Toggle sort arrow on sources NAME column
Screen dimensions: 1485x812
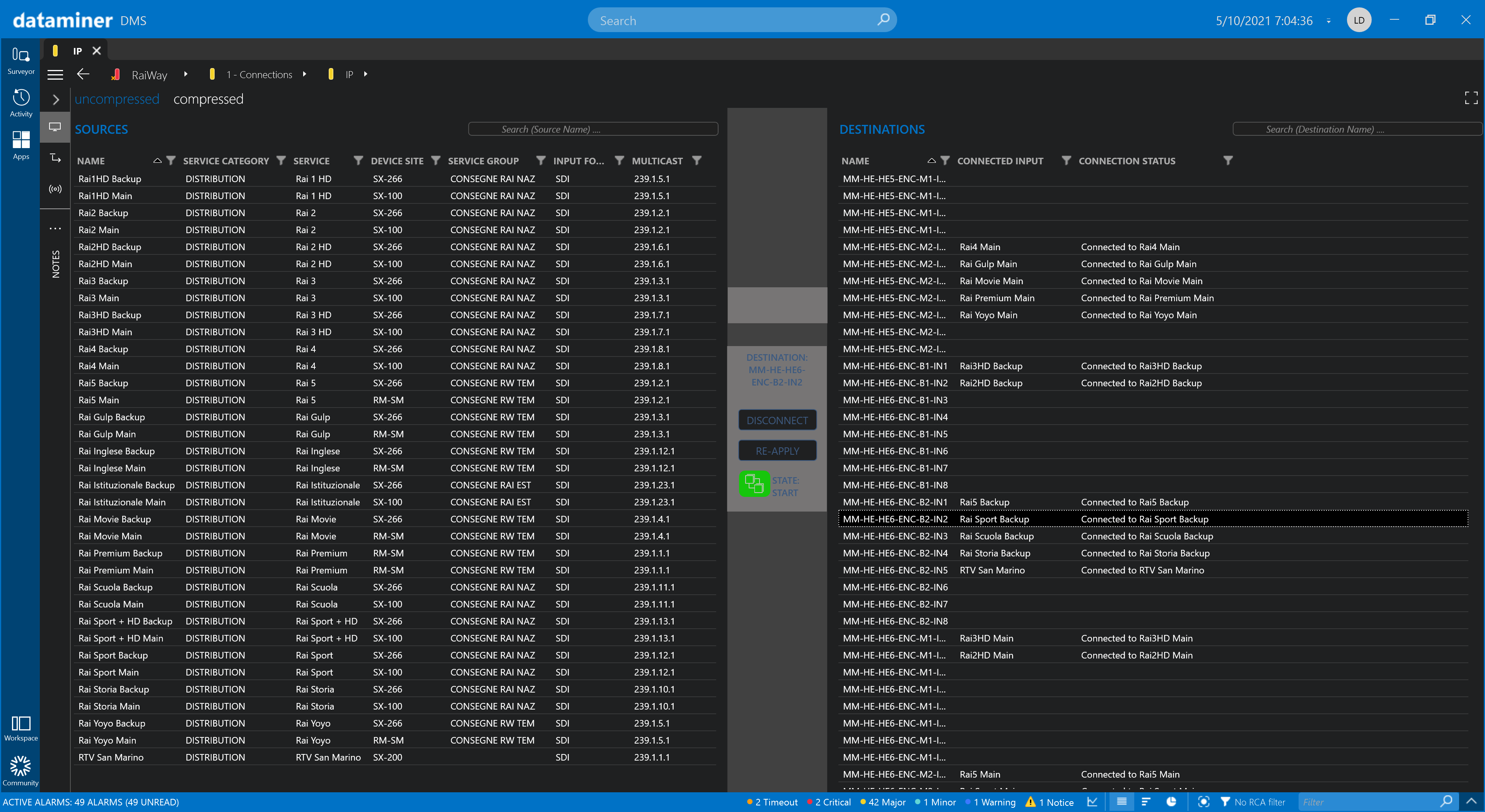pyautogui.click(x=157, y=161)
